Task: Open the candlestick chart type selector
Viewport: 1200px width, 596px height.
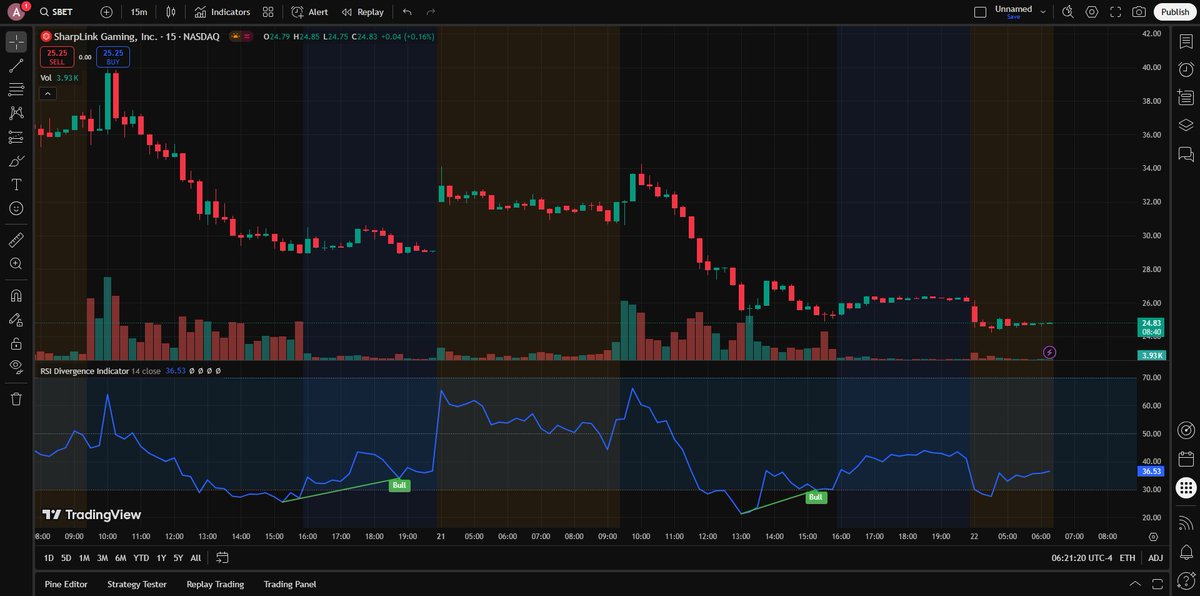Action: [171, 12]
